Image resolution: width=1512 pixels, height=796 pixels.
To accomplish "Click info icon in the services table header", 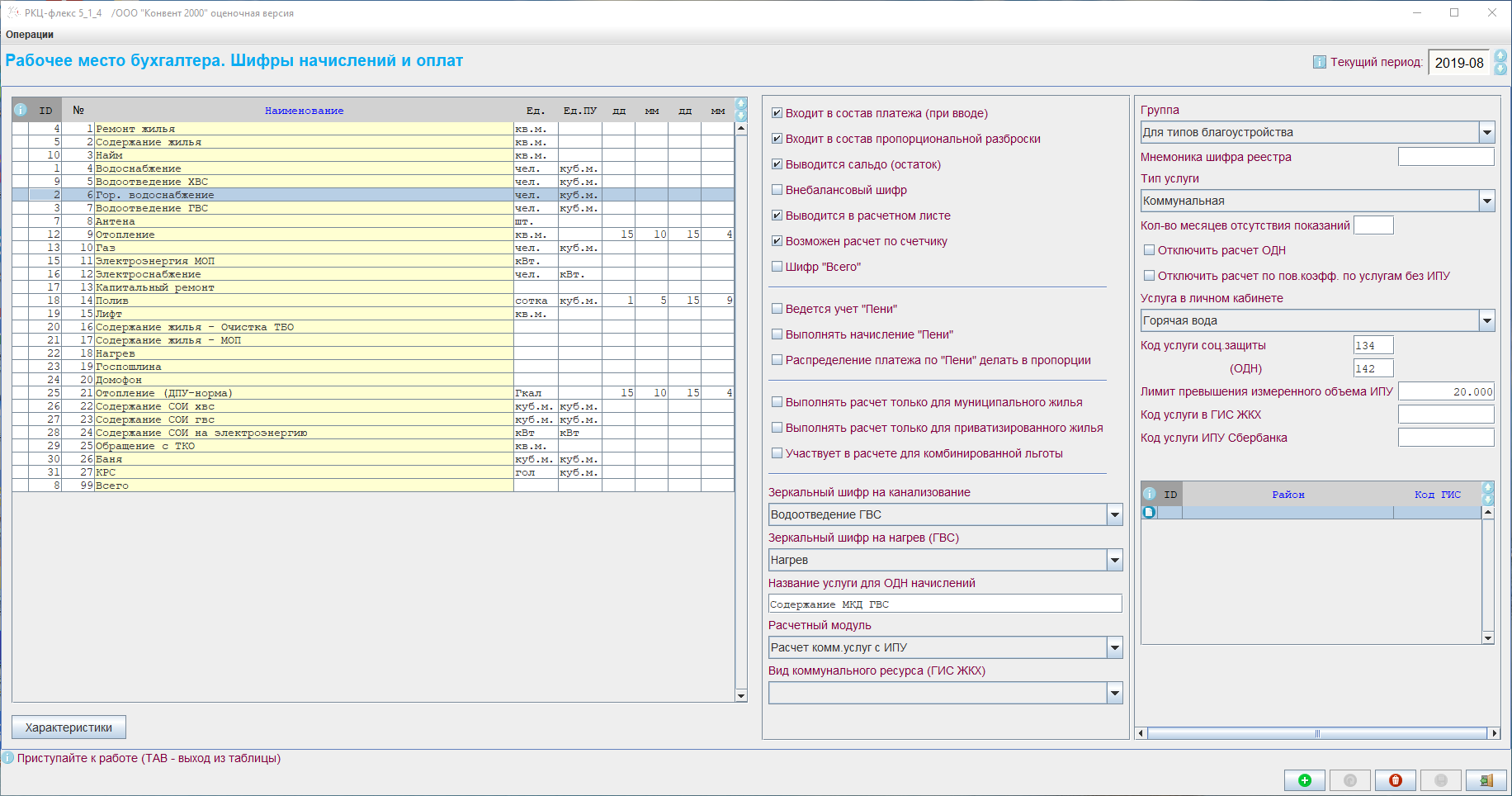I will (21, 110).
